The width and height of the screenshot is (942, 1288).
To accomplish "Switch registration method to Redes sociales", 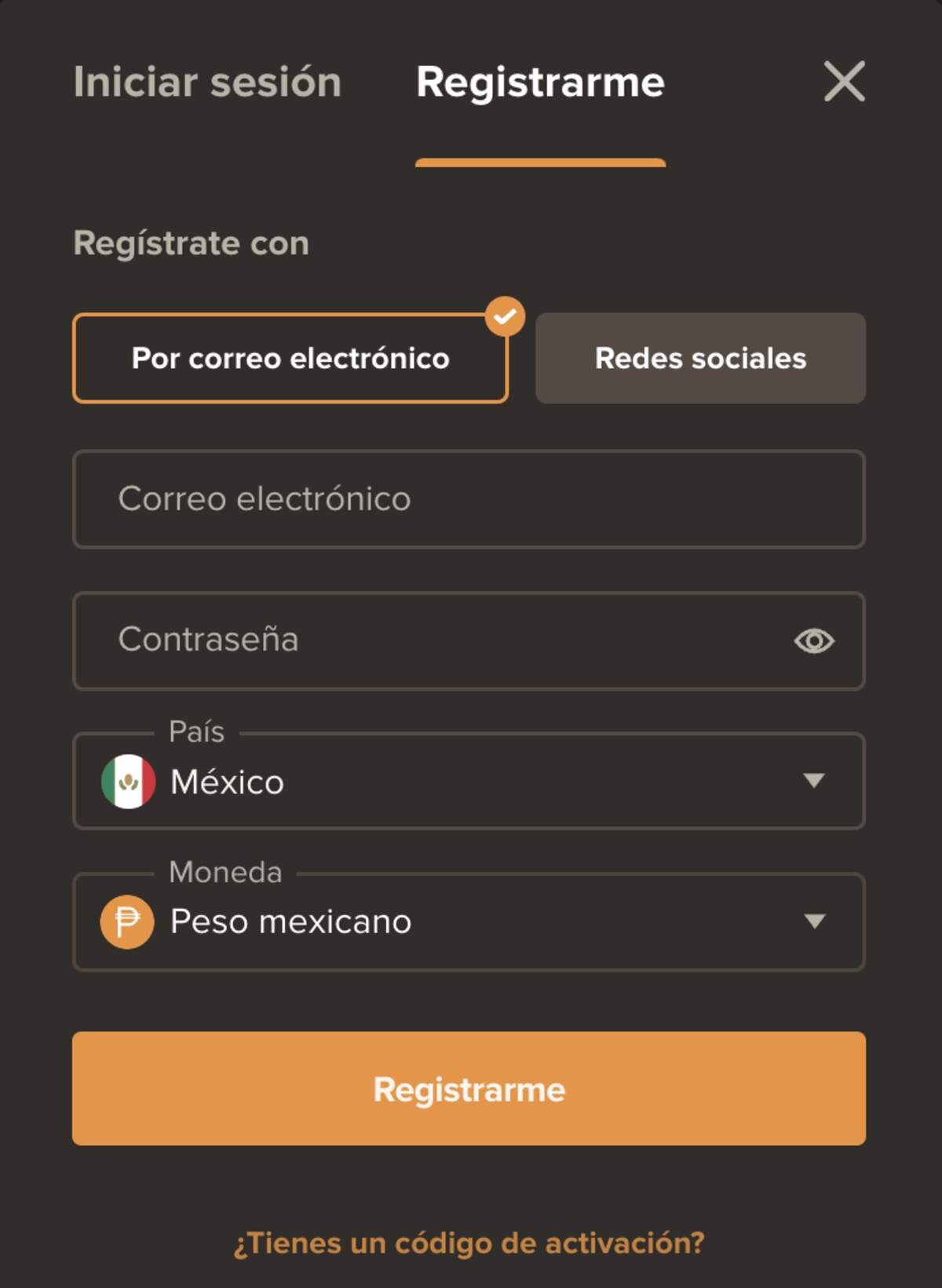I will coord(700,359).
